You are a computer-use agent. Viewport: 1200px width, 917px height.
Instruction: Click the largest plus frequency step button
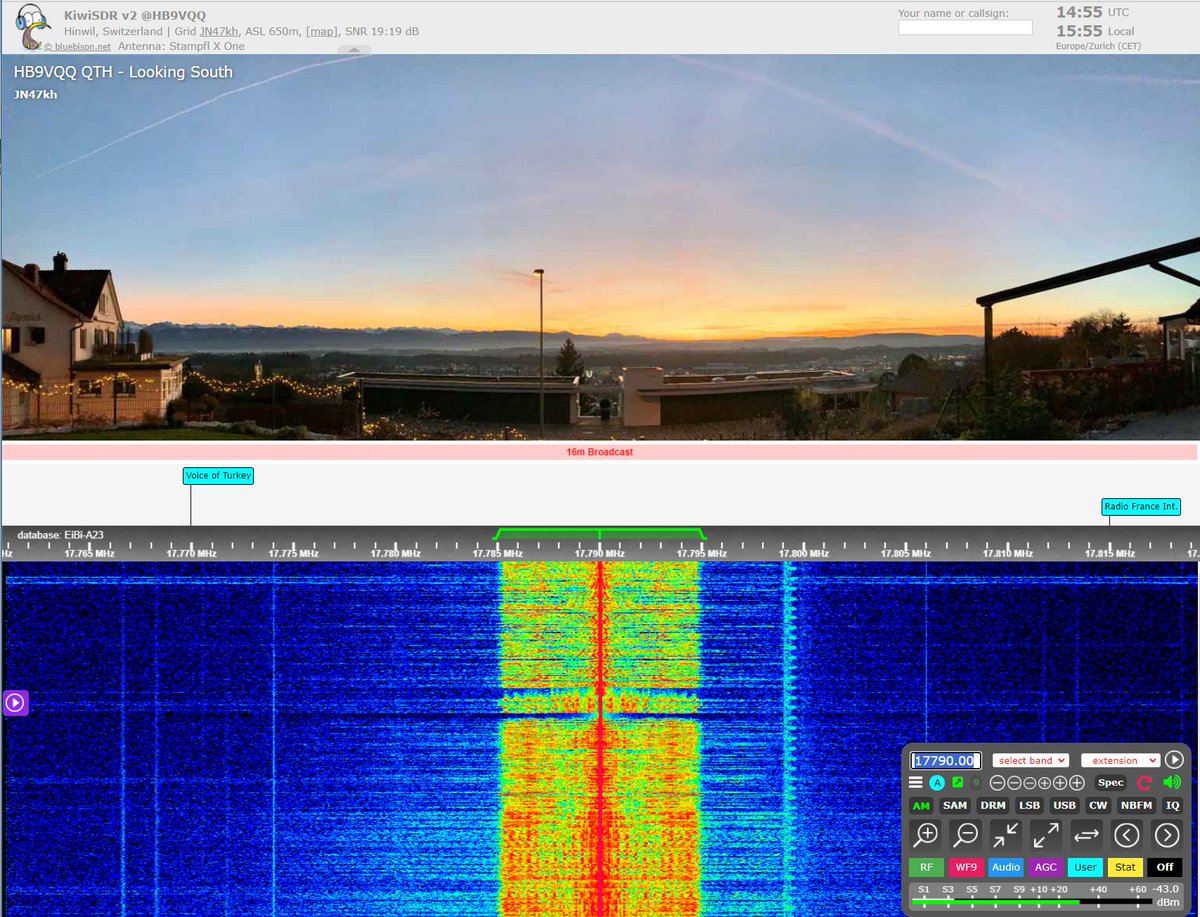click(x=1076, y=783)
